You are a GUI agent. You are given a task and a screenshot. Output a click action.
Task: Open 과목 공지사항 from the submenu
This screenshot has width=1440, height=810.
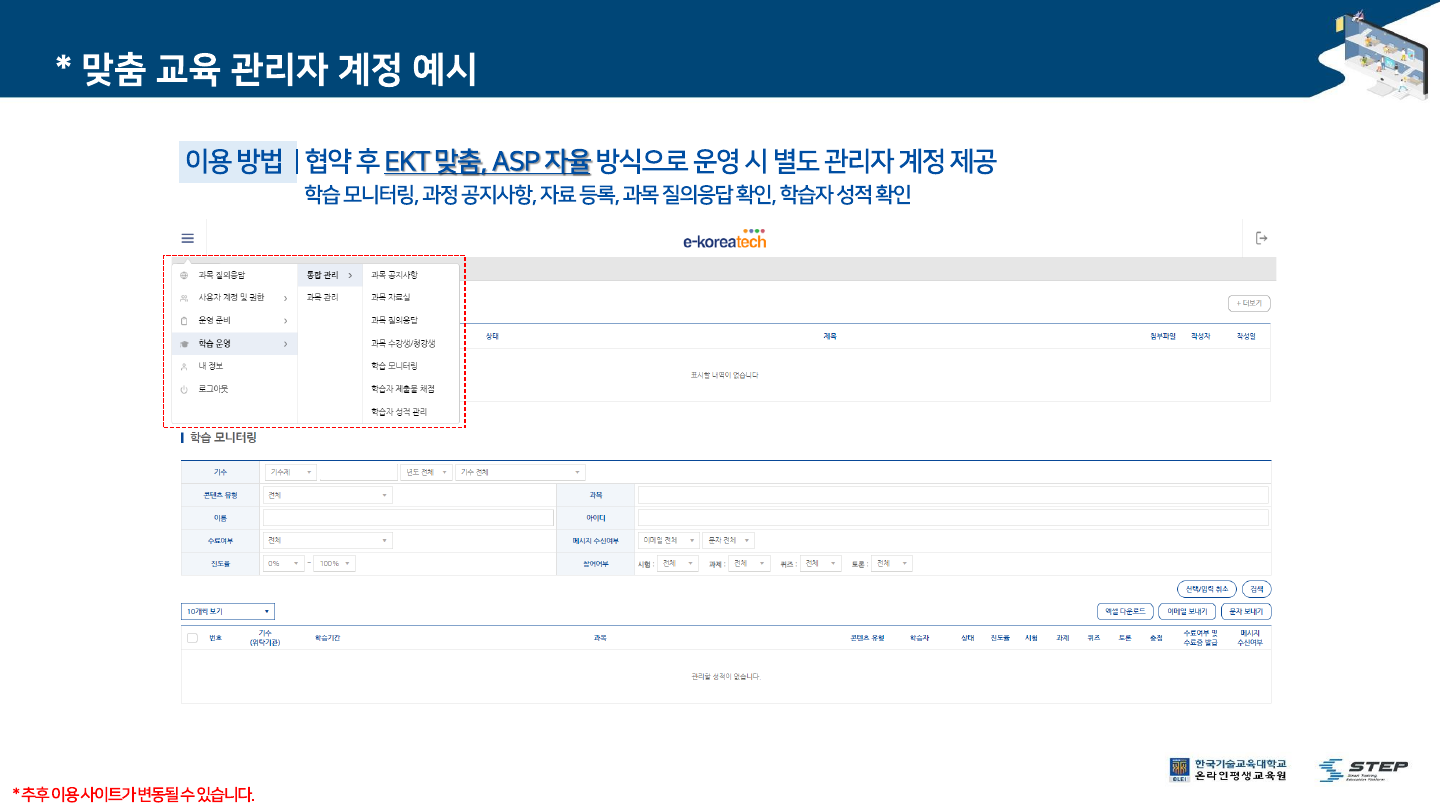click(394, 275)
